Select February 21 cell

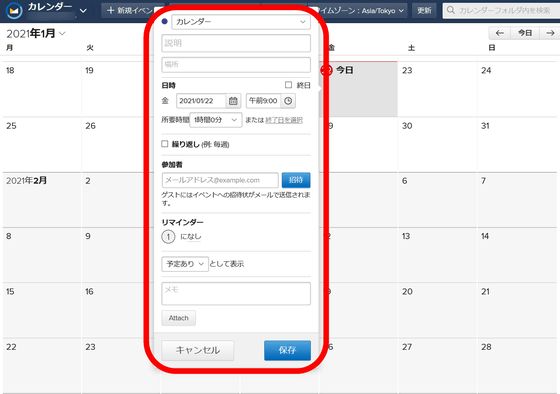517,311
